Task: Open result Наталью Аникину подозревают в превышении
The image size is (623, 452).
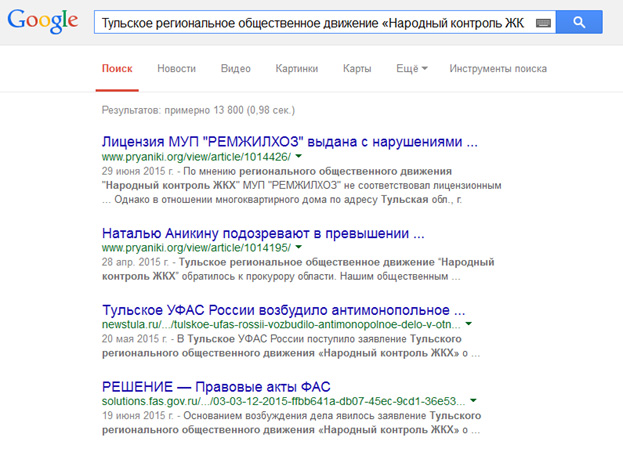Action: (x=263, y=234)
